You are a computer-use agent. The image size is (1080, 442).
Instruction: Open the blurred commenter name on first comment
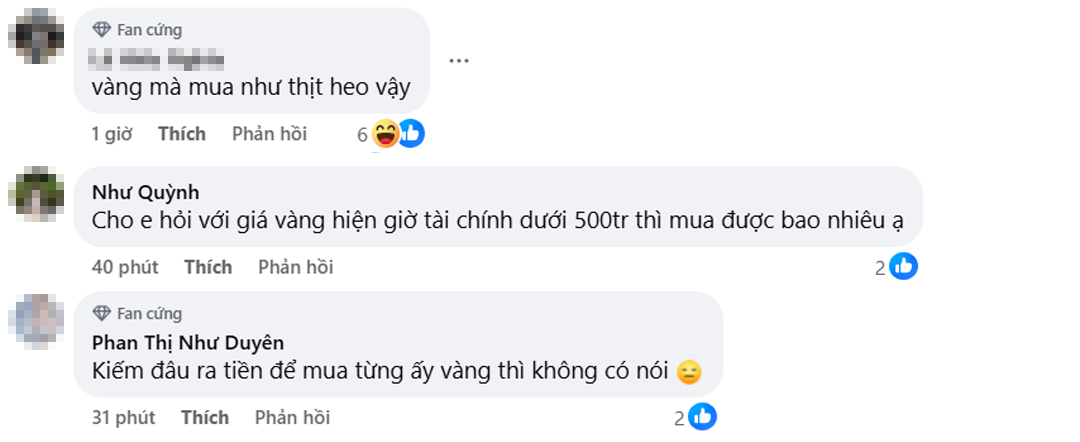pos(158,59)
